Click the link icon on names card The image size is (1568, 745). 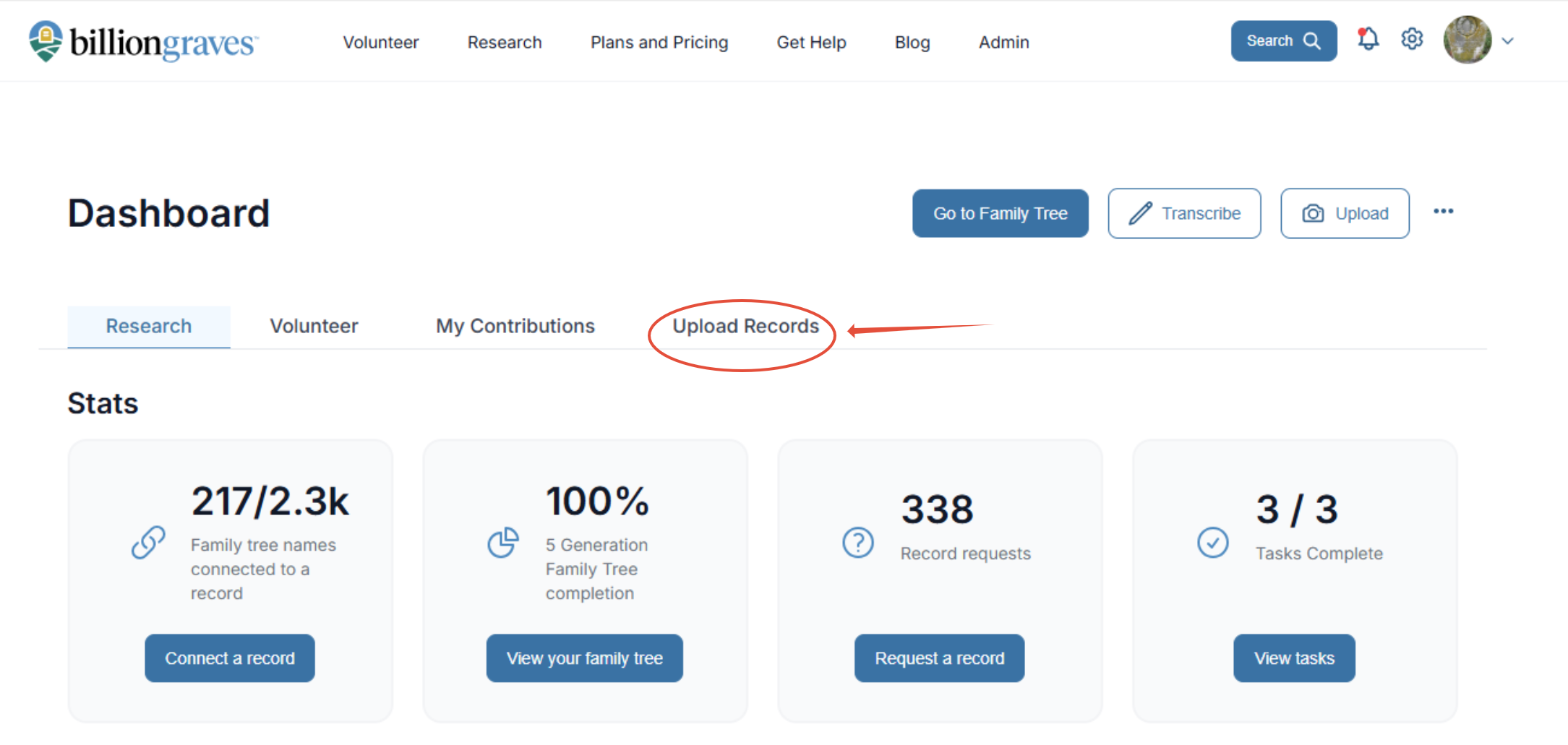[148, 543]
